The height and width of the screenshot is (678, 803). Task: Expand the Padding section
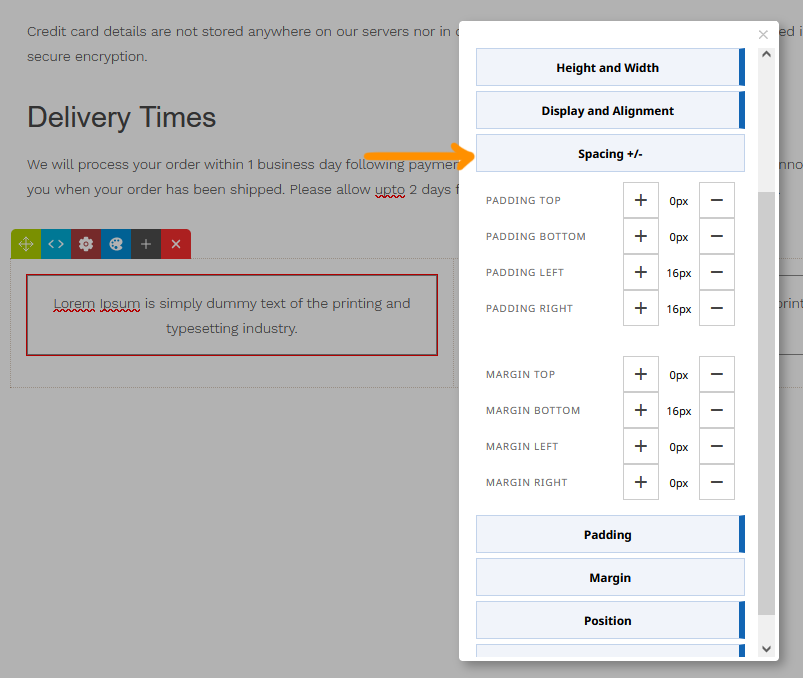[x=608, y=535]
